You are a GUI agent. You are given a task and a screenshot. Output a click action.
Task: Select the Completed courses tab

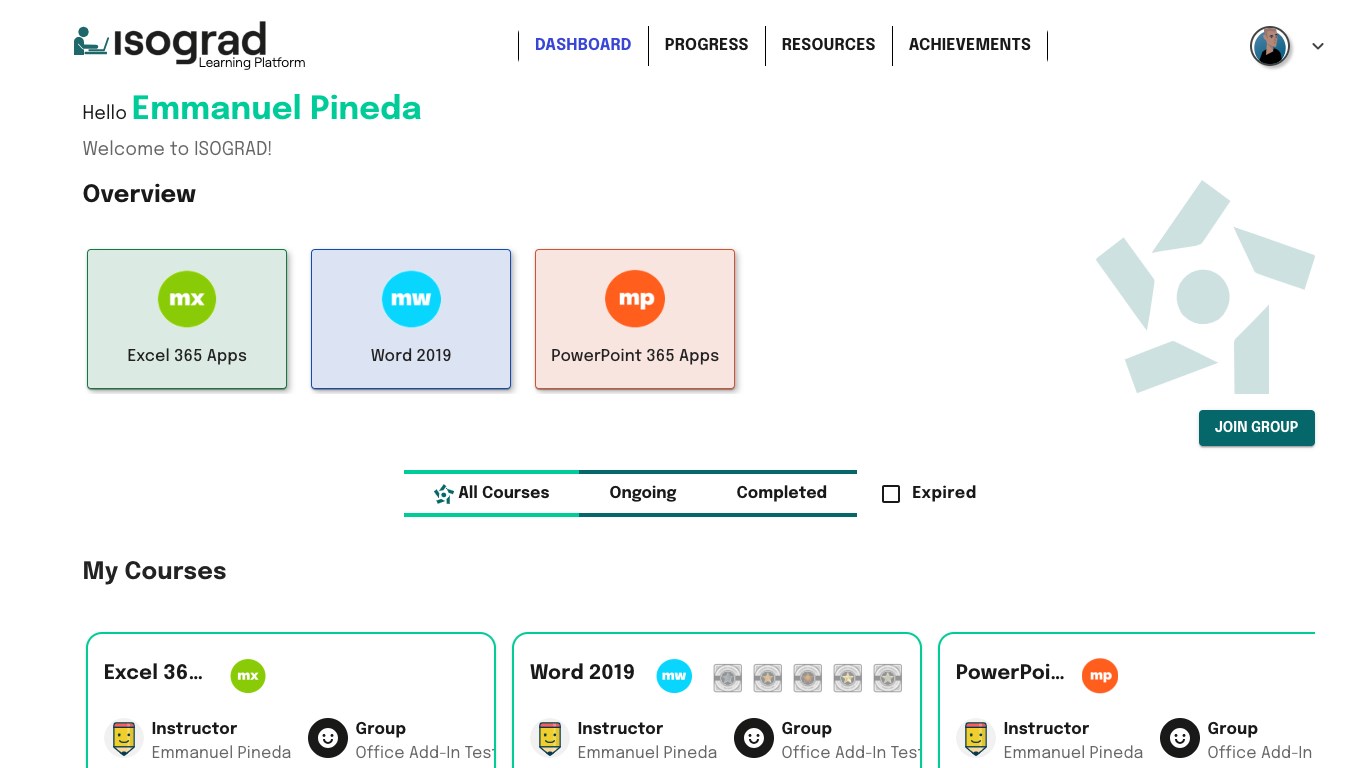tap(781, 493)
